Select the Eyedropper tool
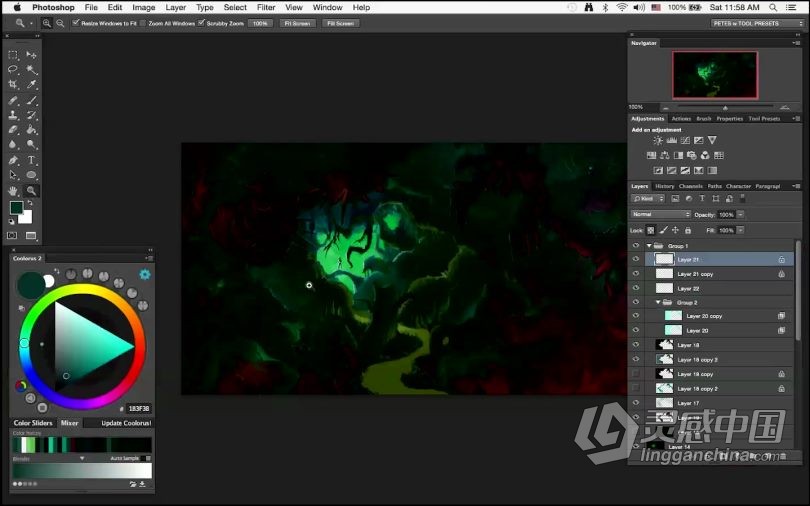 coord(32,84)
